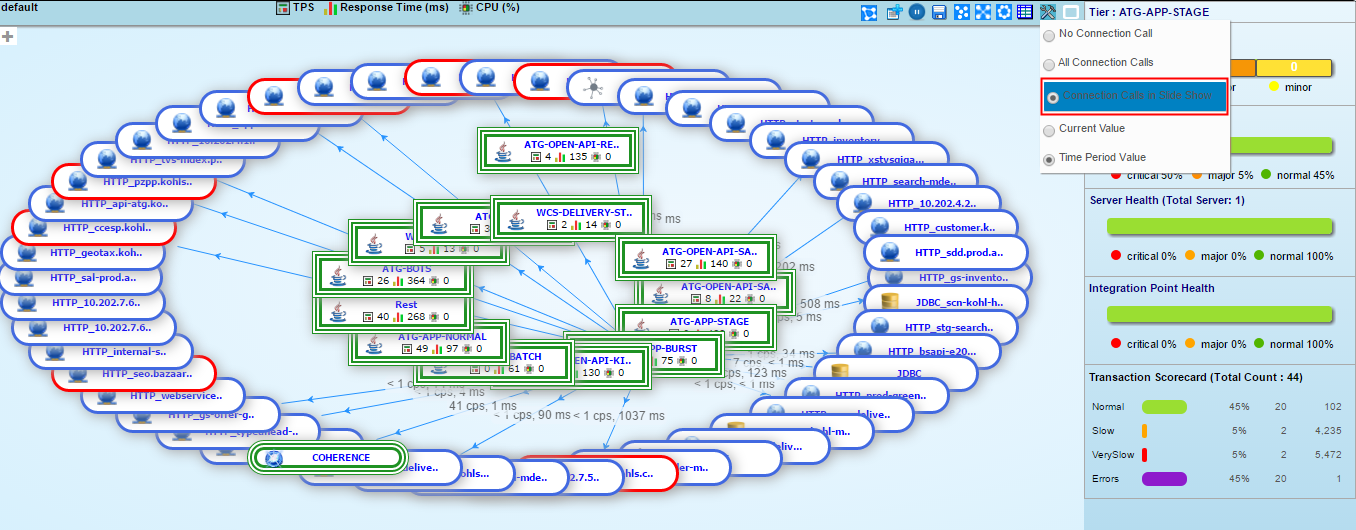Pause the slide show with pause icon
This screenshot has height=530, width=1356.
[x=916, y=12]
